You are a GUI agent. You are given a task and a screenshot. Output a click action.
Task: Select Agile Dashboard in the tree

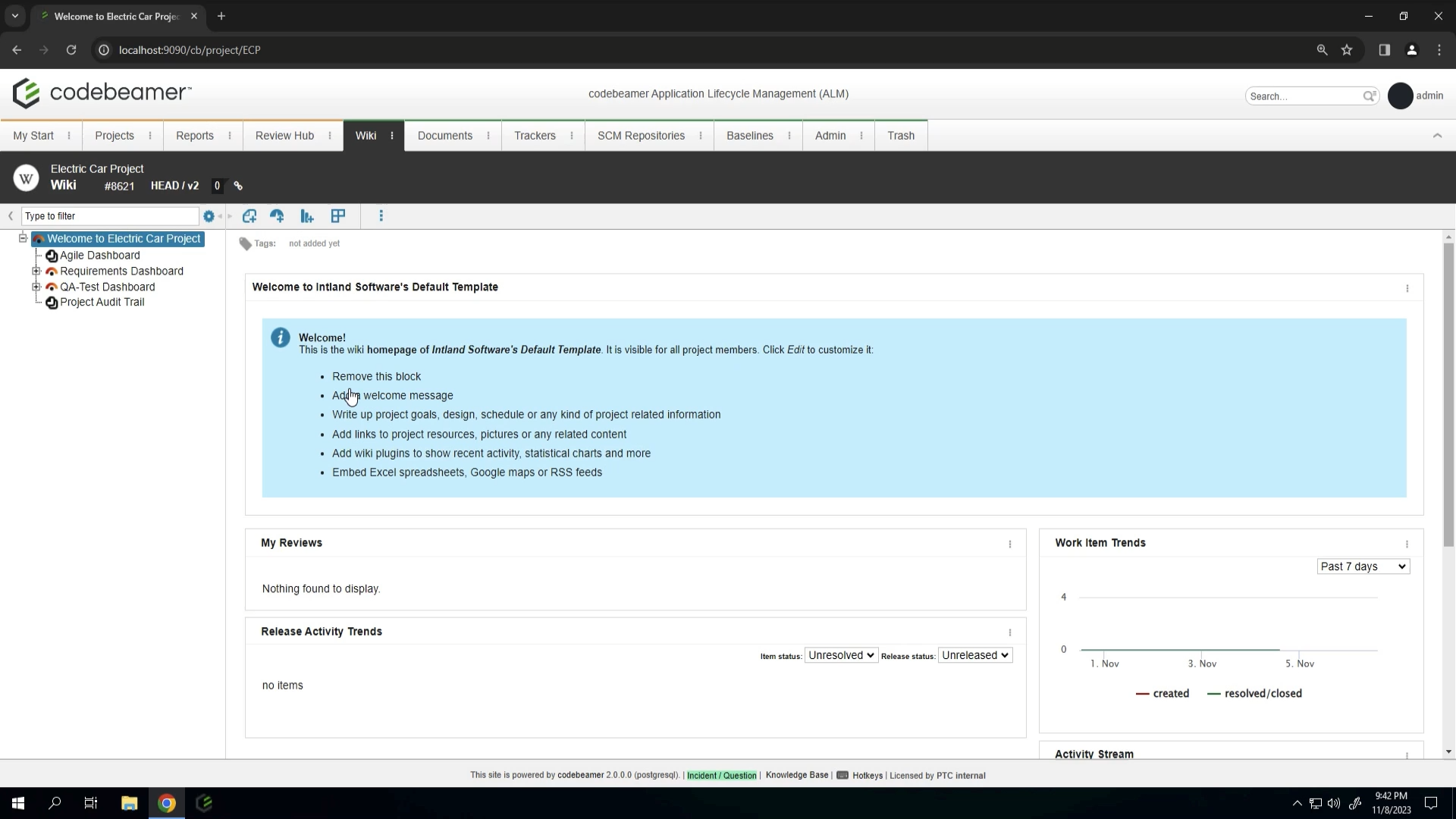100,256
